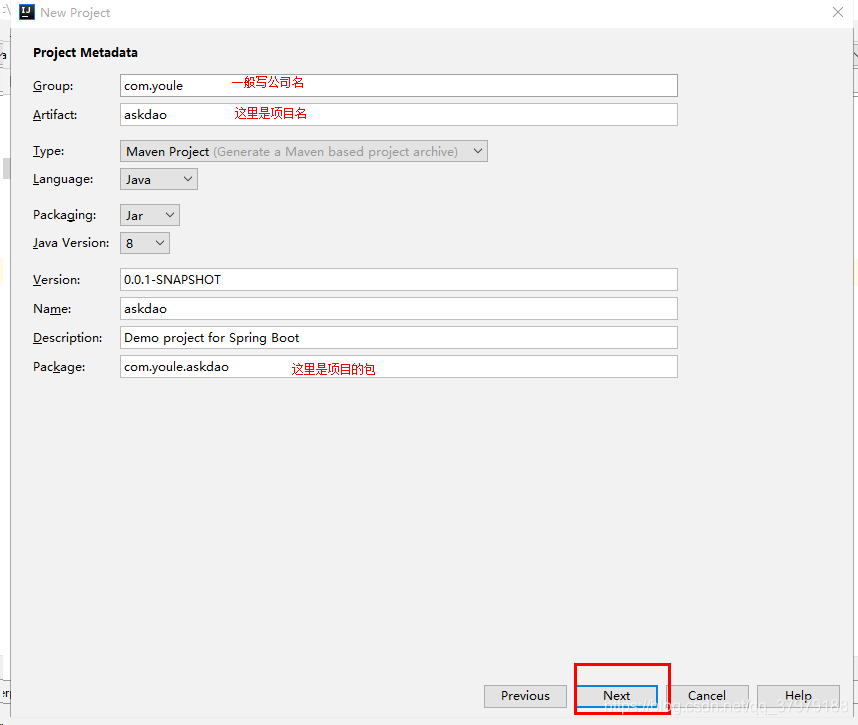Screen dimensions: 858x725
Task: Open Help for this dialog
Action: point(798,696)
